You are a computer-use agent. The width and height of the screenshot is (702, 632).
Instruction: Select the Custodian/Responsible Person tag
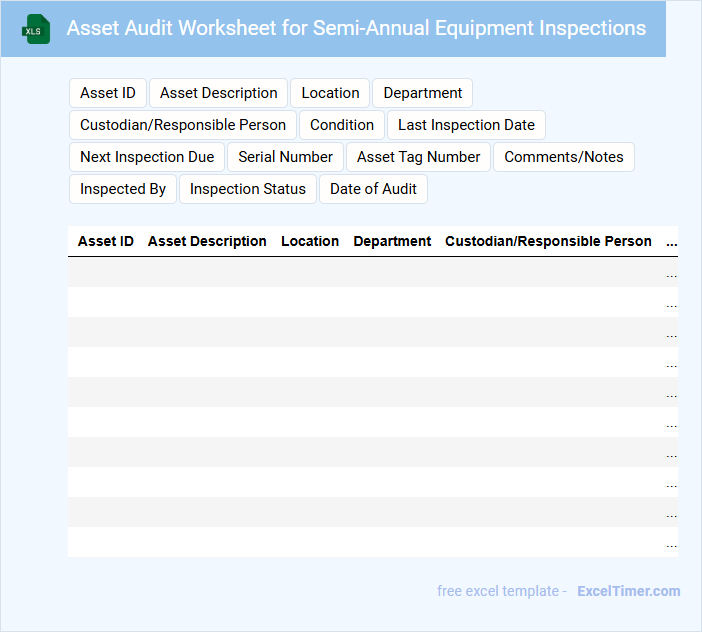pos(183,125)
